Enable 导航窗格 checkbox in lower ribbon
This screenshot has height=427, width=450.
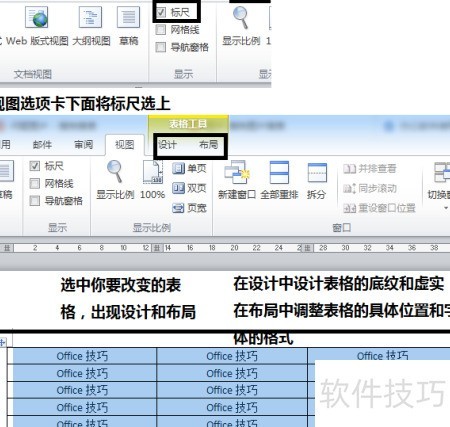(35, 201)
